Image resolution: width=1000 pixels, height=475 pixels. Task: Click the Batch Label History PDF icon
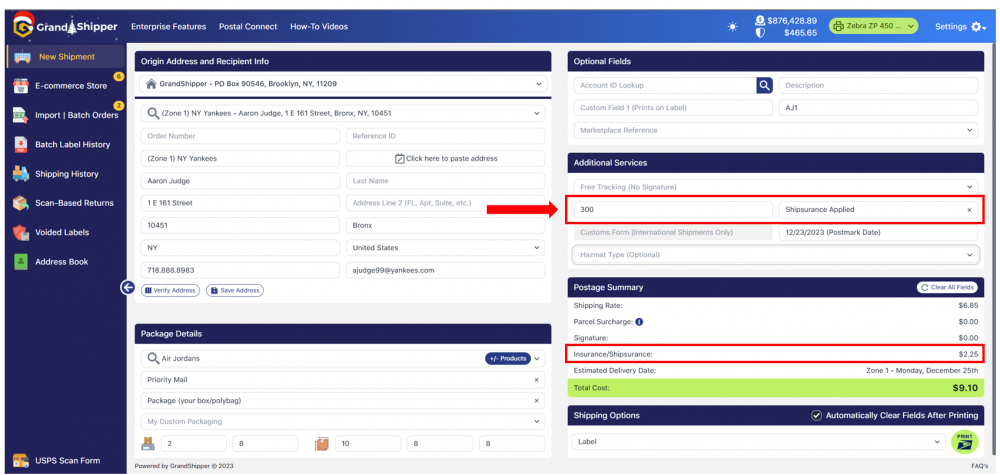pyautogui.click(x=21, y=145)
